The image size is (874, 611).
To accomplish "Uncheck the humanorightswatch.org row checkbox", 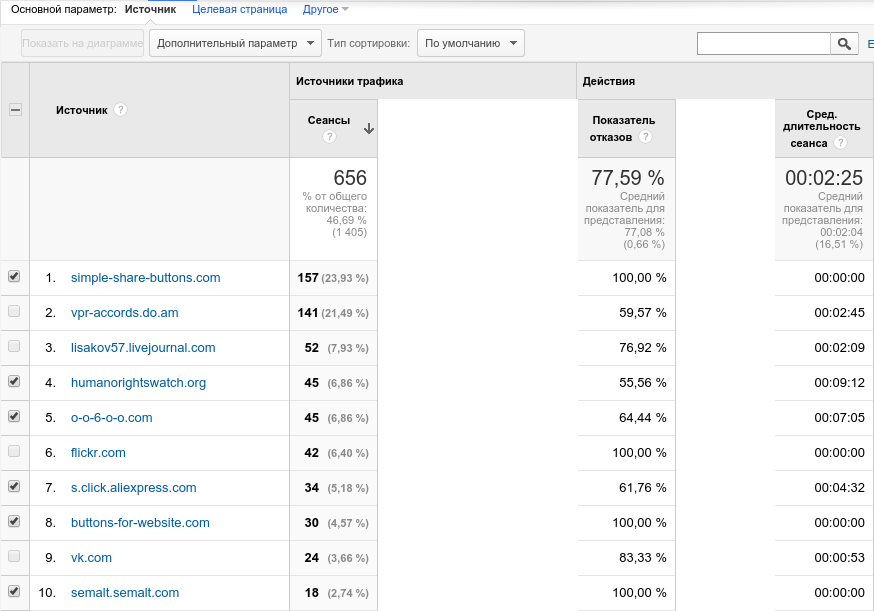I will pyautogui.click(x=14, y=381).
